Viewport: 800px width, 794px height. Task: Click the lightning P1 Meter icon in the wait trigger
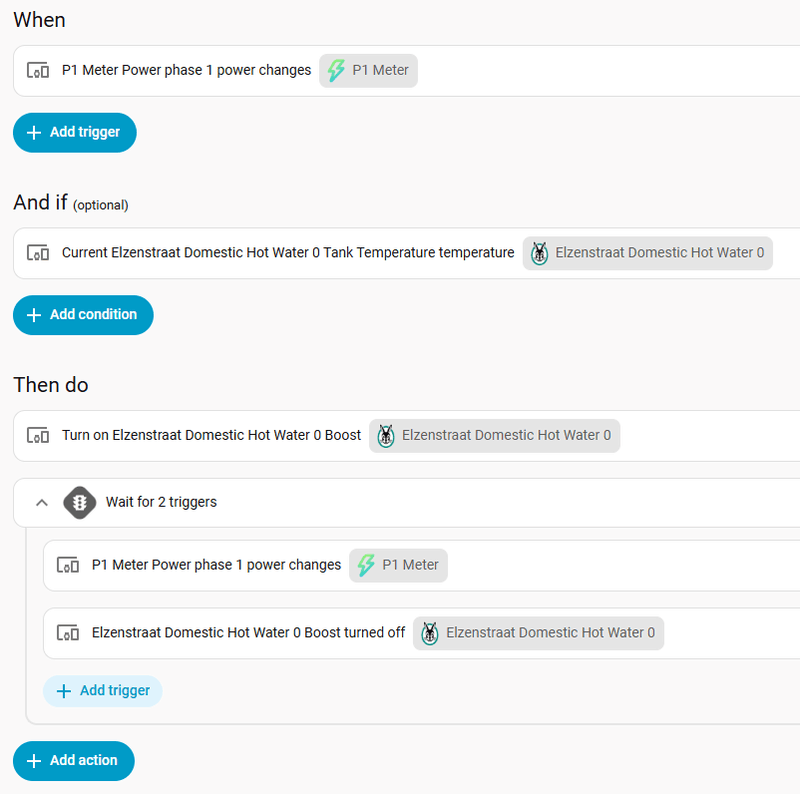366,565
